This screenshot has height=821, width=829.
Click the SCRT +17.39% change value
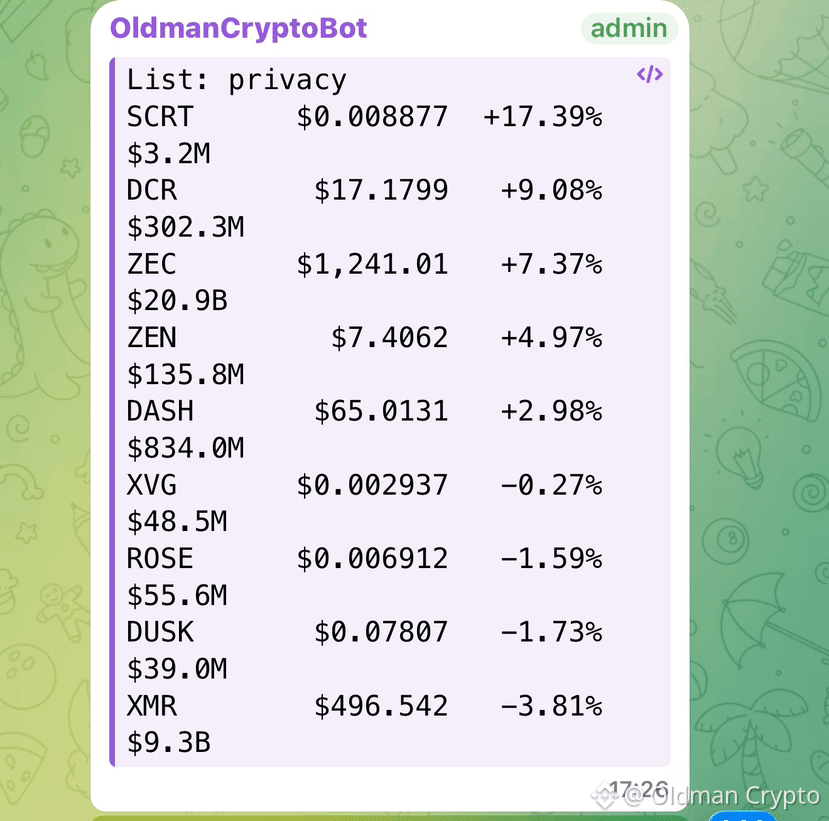(x=542, y=117)
